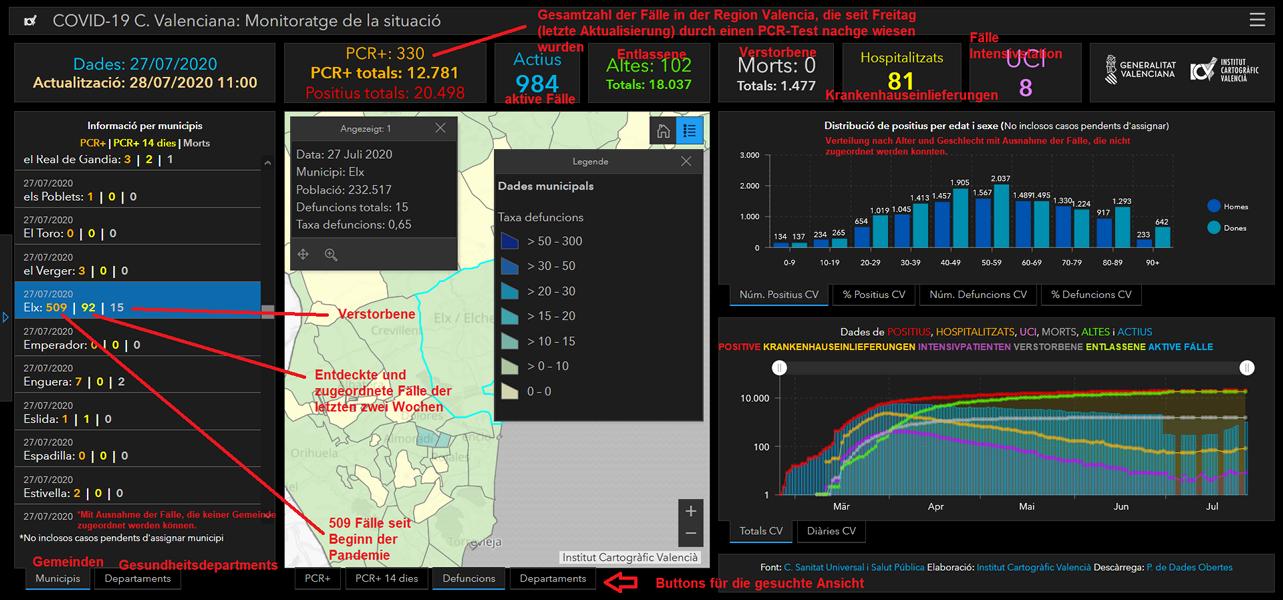Close the Legende panel
The image size is (1283, 600).
click(686, 161)
